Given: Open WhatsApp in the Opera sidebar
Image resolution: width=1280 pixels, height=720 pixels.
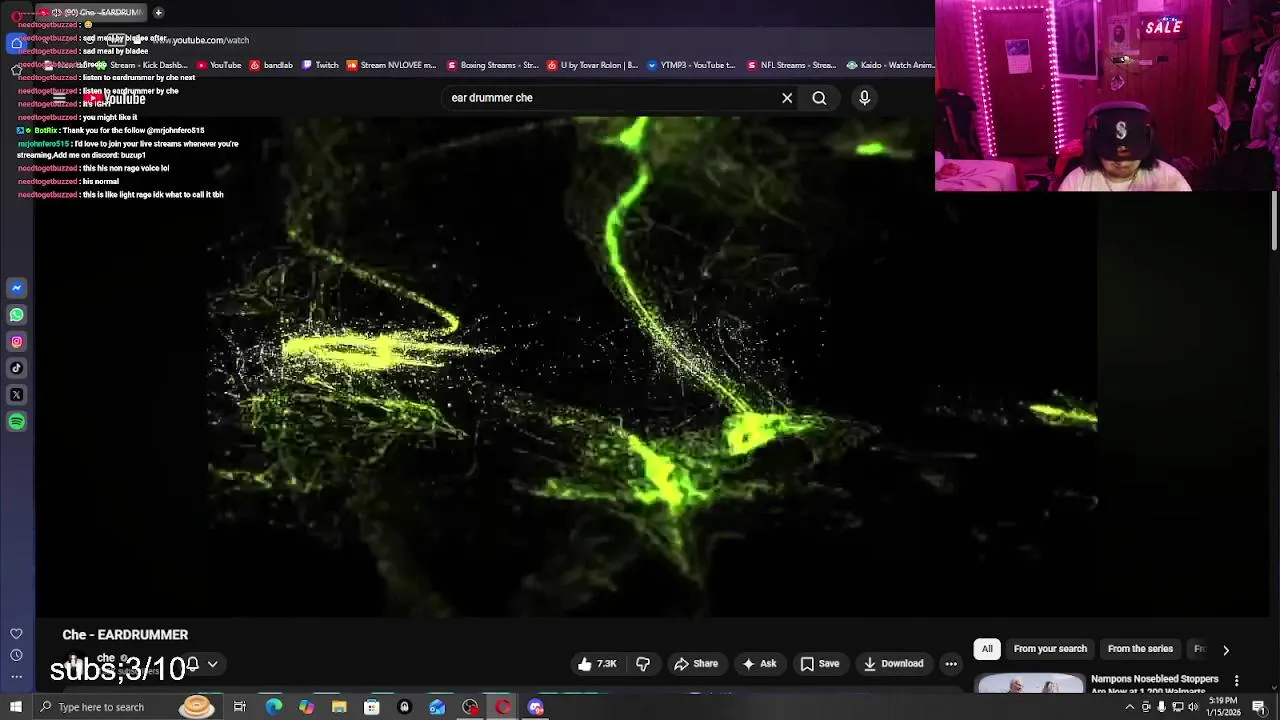Looking at the screenshot, I should (x=16, y=315).
